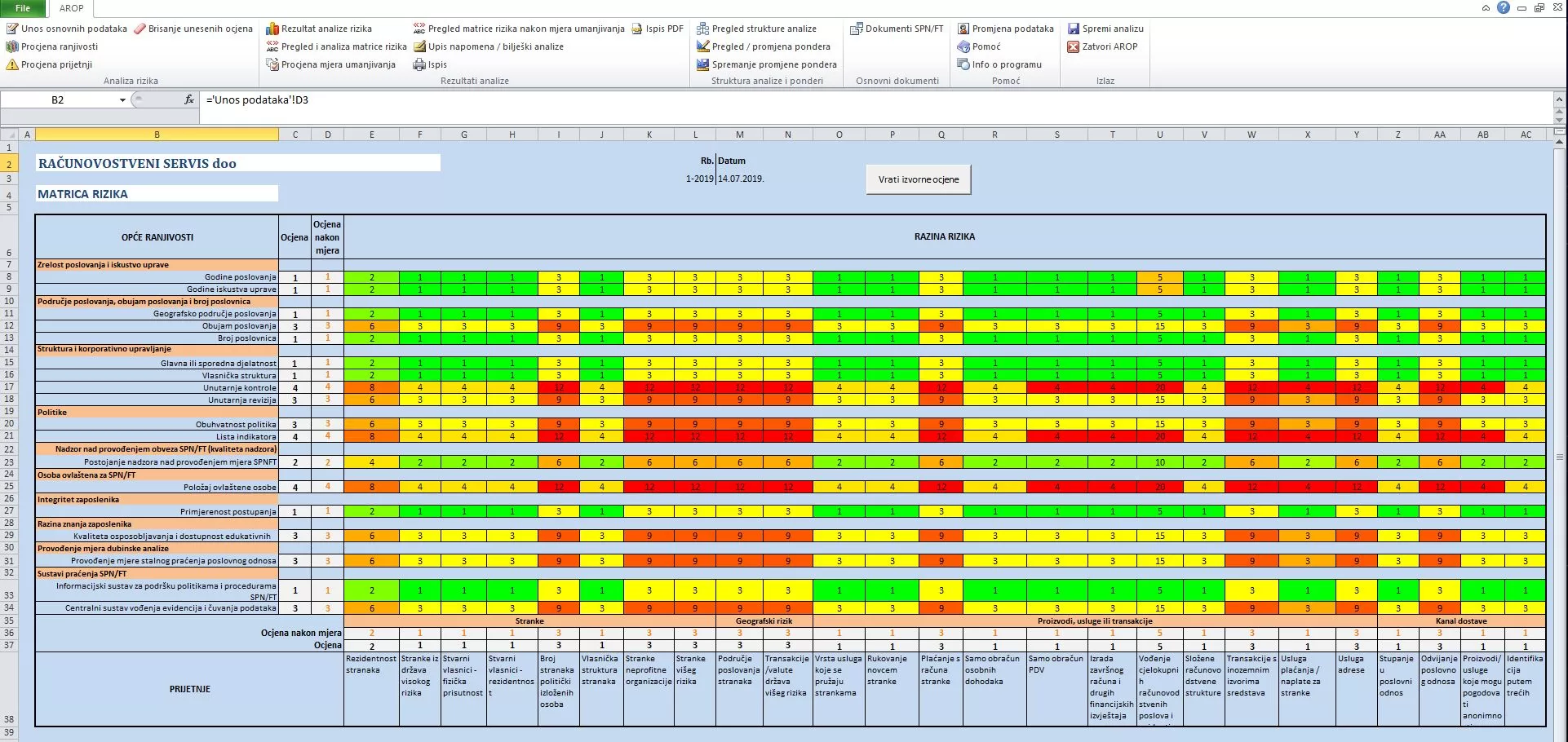1568x742 pixels.
Task: Switch to the AROP ribbon tab
Action: (x=72, y=8)
